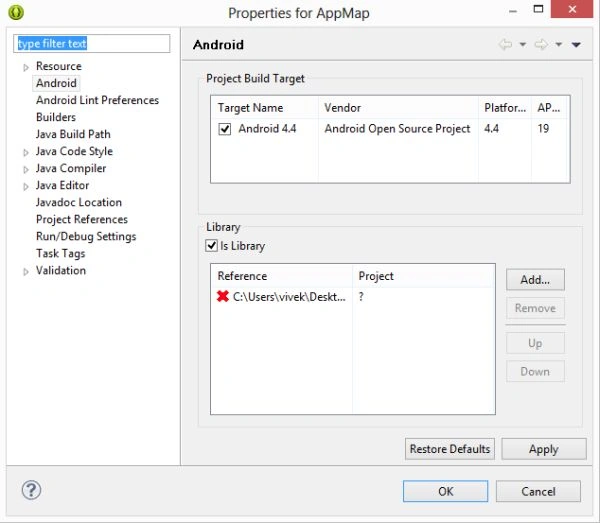Click Android Open Source Project cell
This screenshot has height=523, width=600.
pos(397,129)
